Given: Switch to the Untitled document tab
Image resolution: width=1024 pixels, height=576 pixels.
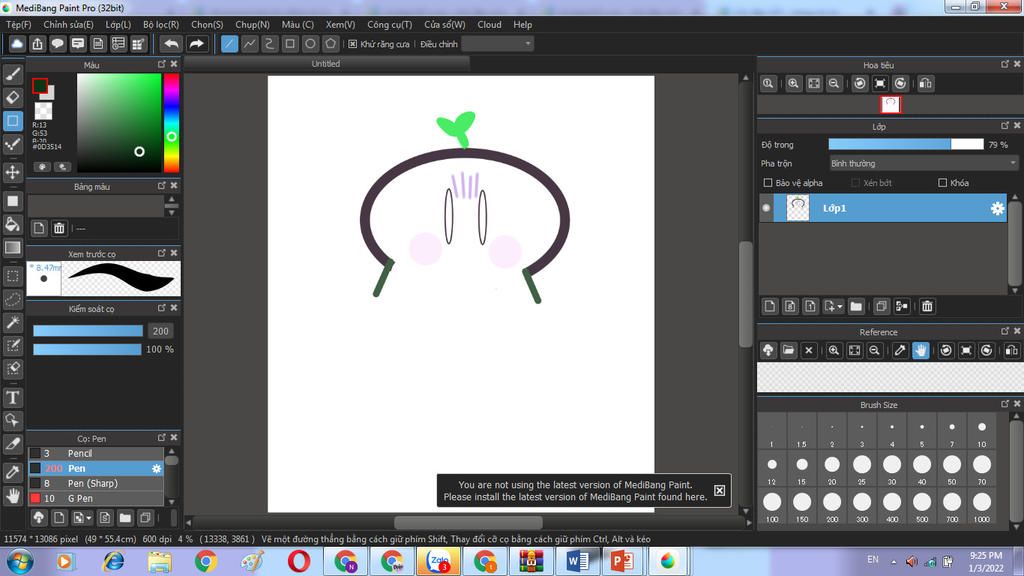Looking at the screenshot, I should (326, 63).
